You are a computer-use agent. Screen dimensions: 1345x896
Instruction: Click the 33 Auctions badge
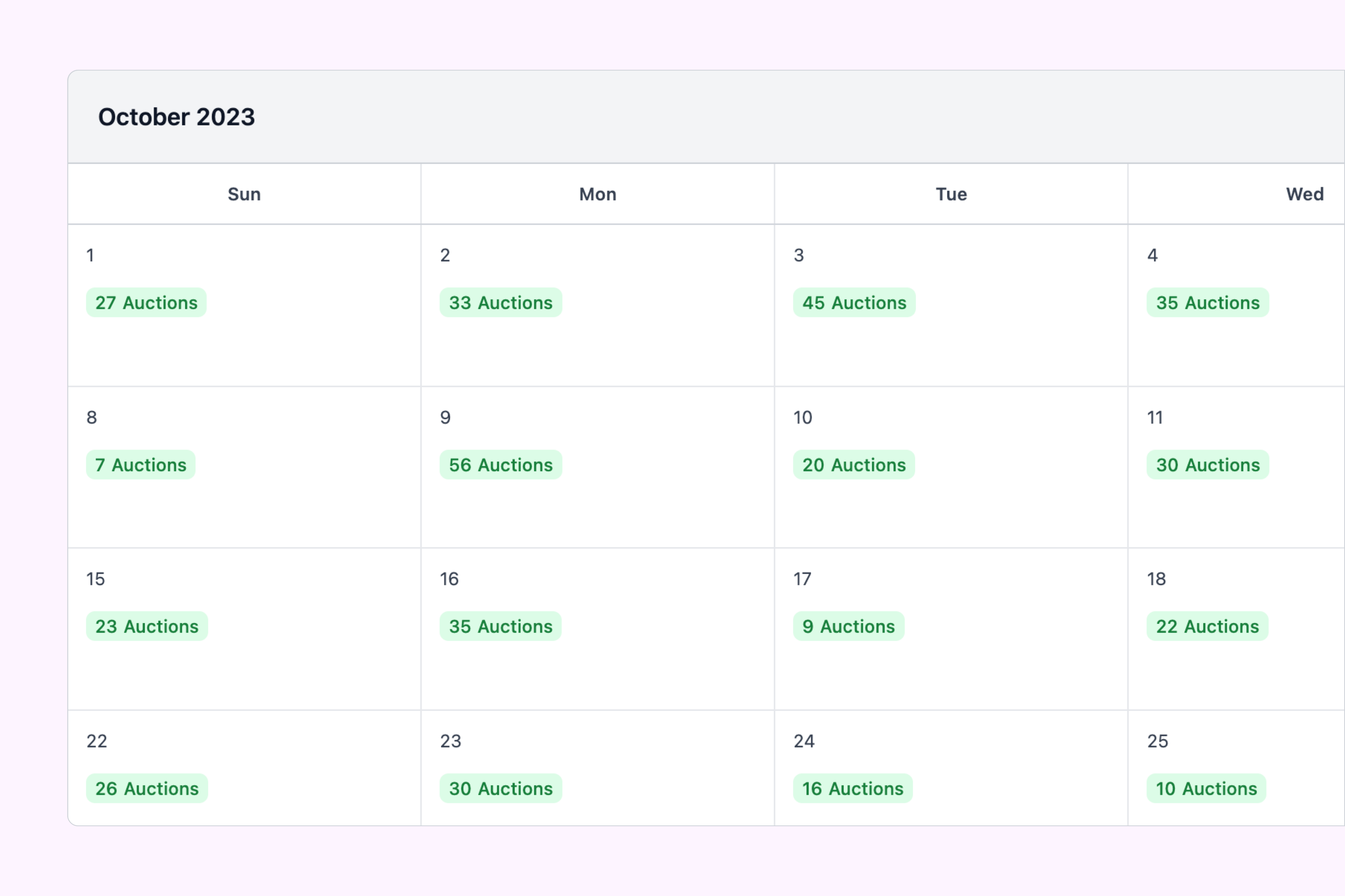[x=500, y=302]
